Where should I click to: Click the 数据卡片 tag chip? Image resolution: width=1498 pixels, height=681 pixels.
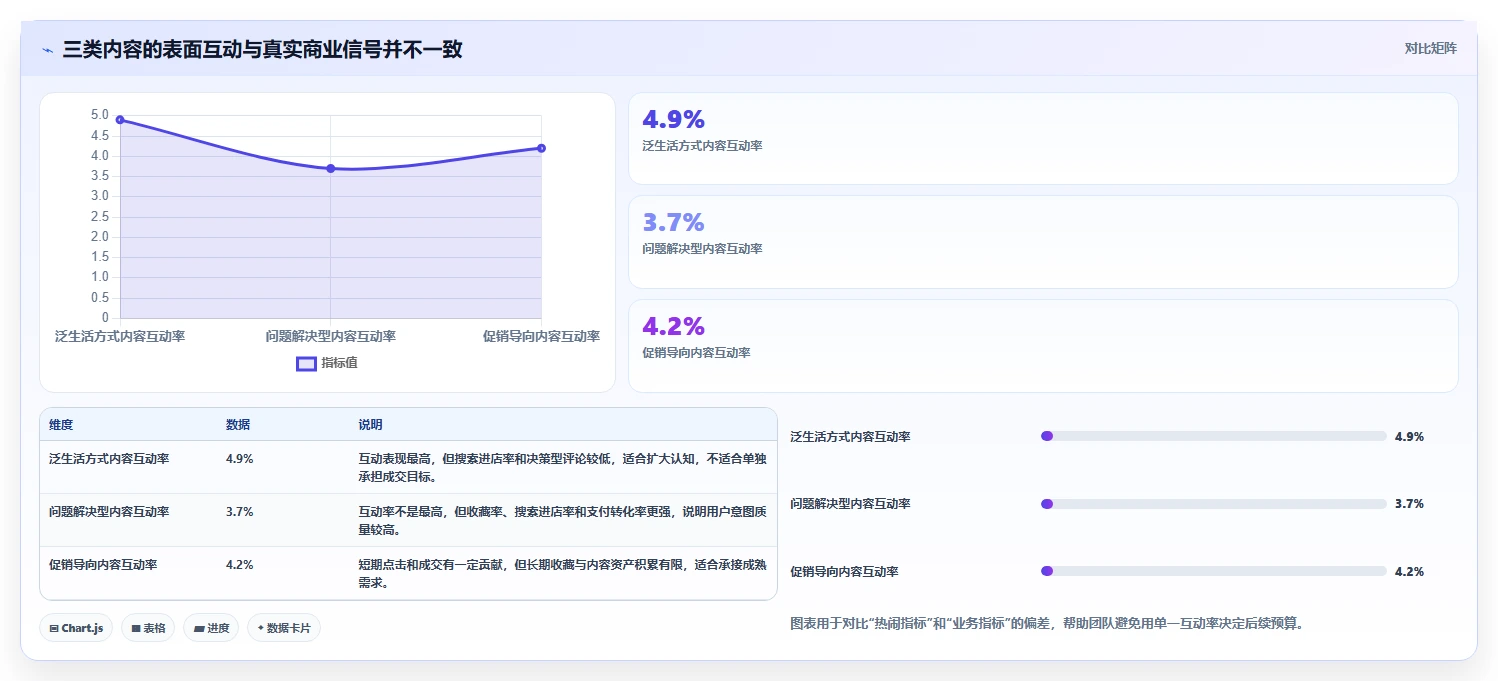[x=284, y=628]
